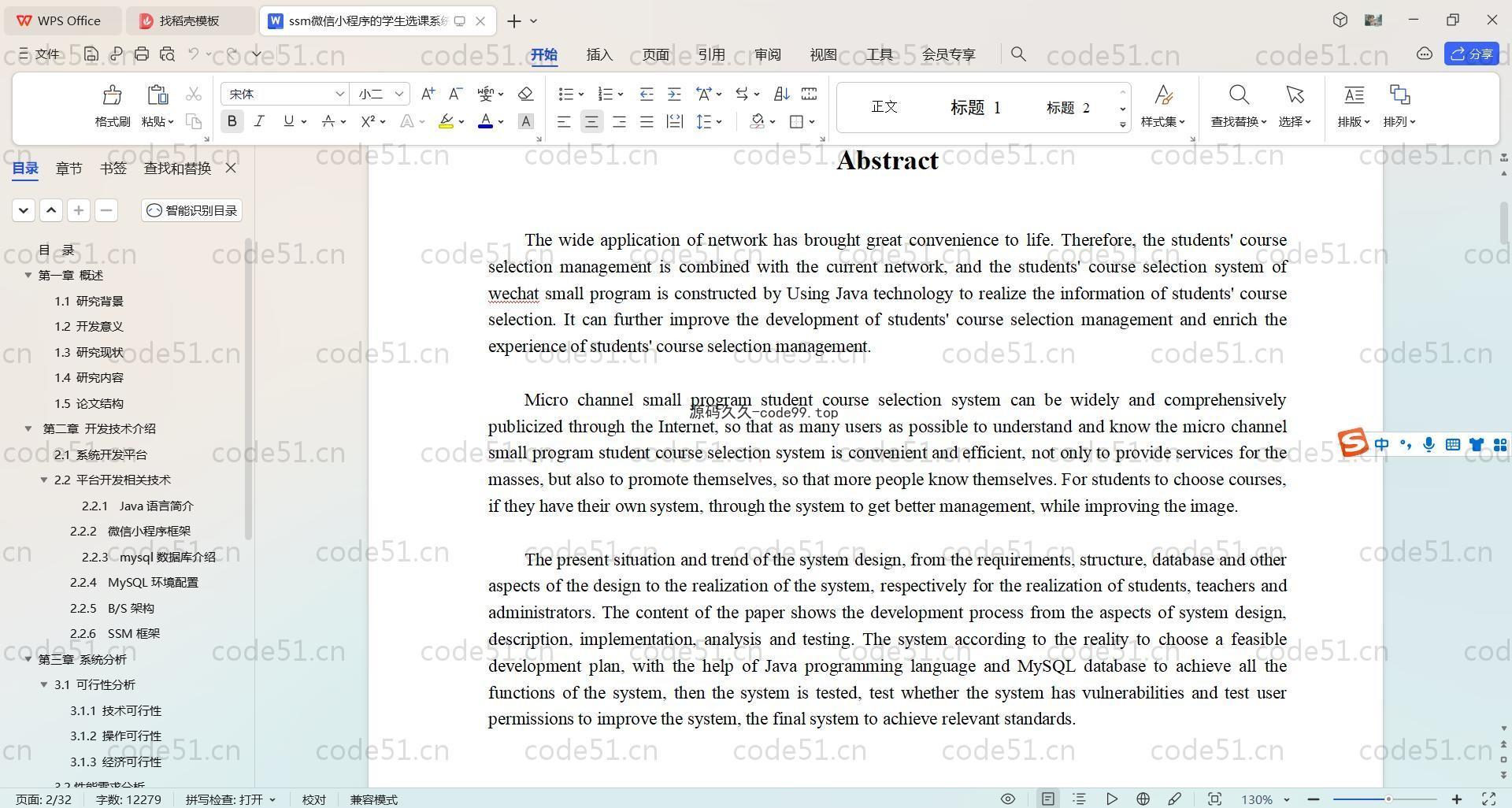The height and width of the screenshot is (808, 1512).
Task: Collapse the 3.1 可行性分析 node
Action: click(x=44, y=684)
